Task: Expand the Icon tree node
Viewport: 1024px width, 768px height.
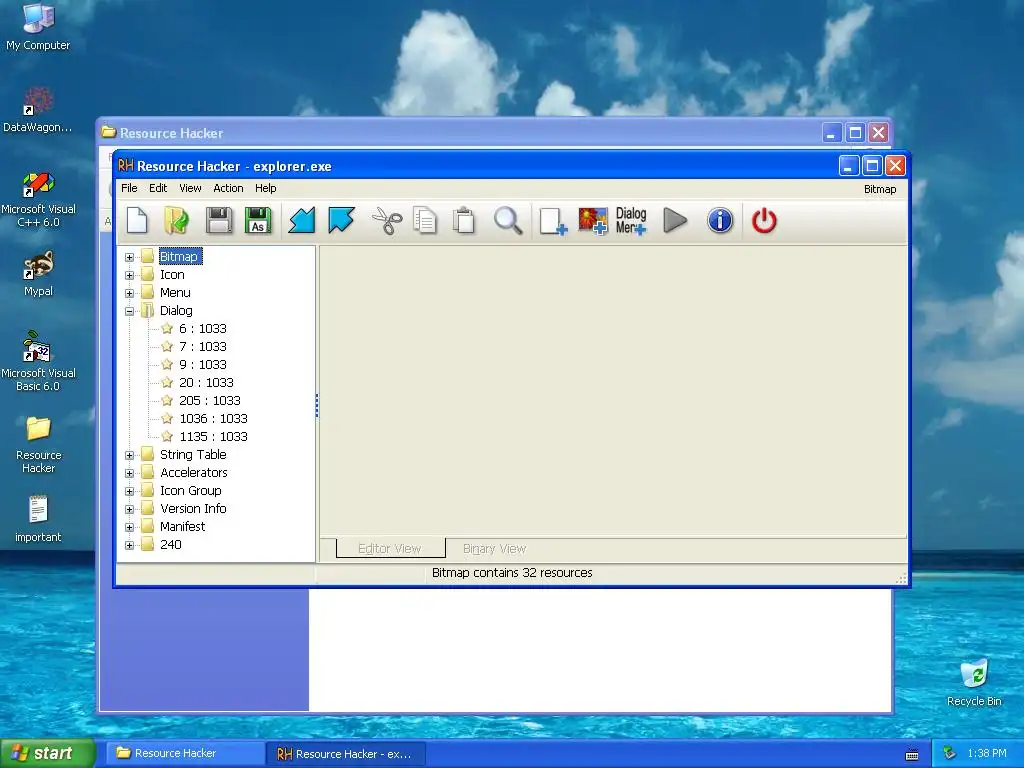Action: (x=129, y=275)
